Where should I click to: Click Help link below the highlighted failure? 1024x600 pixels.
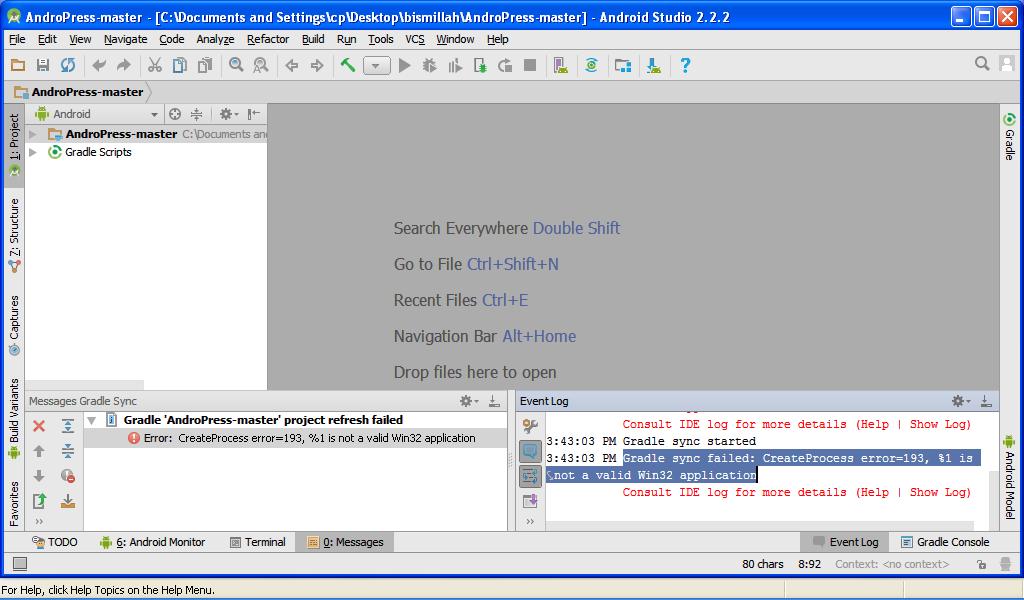point(874,492)
